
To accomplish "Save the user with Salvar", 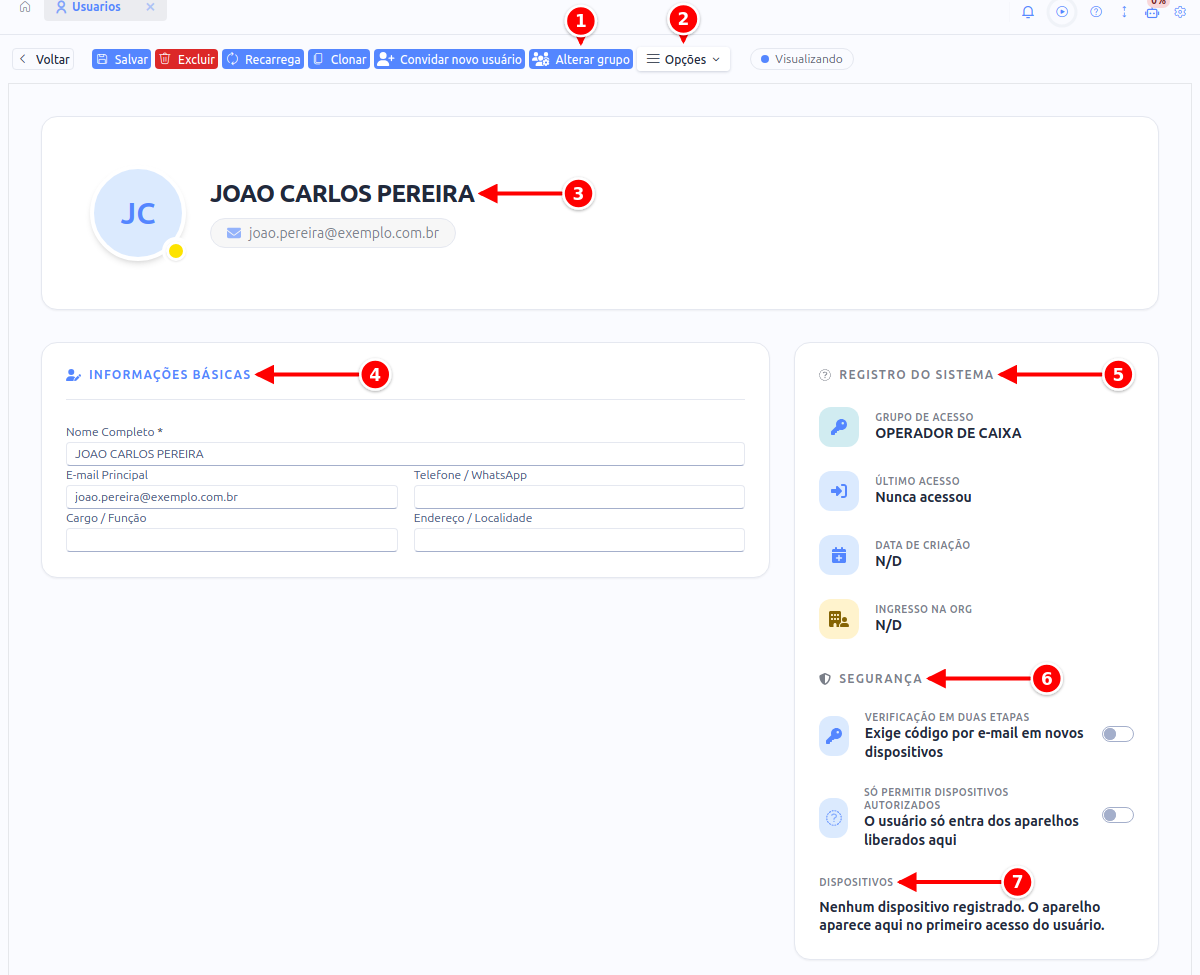I will 121,59.
